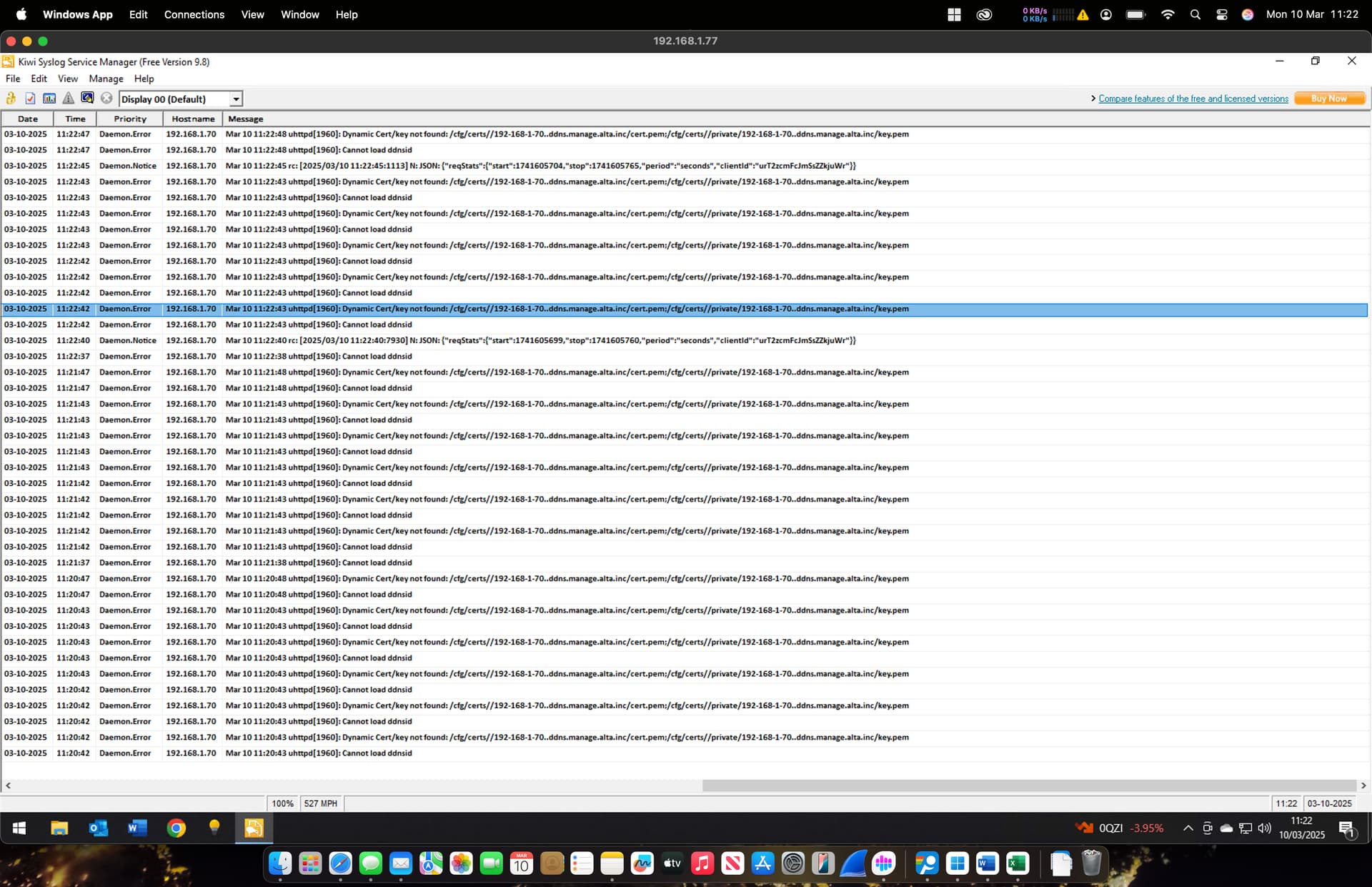The image size is (1372, 887).
Task: Open the 0QZI -3.95% stock widget
Action: 1120,828
